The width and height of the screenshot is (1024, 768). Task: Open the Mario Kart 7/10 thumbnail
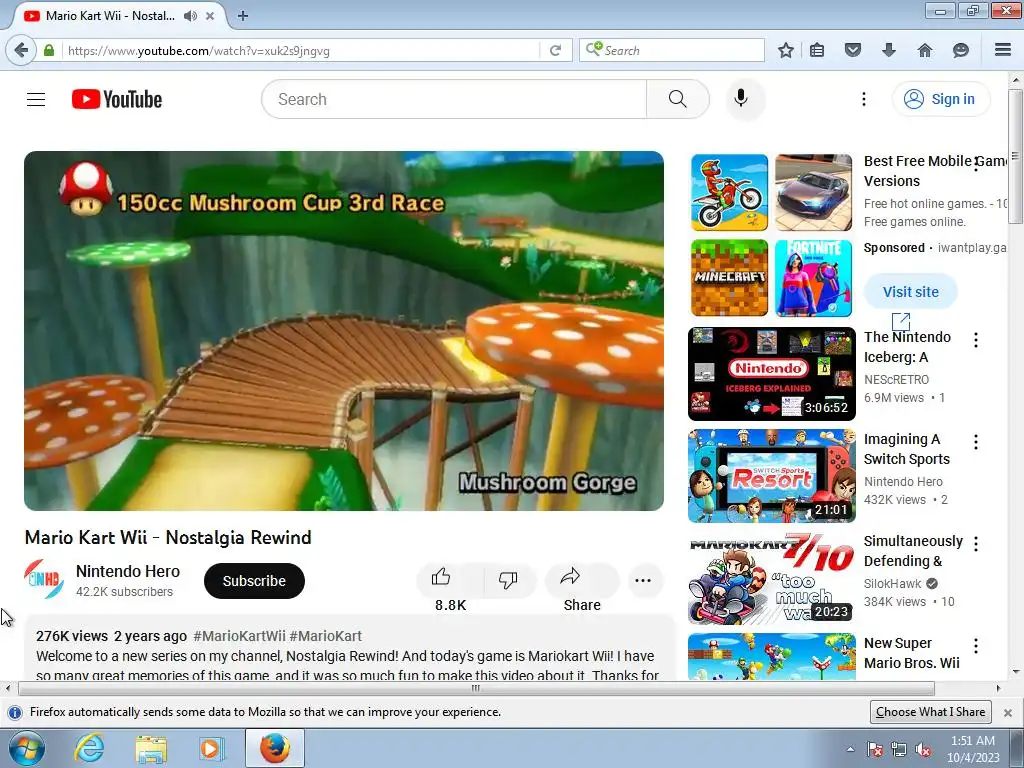[x=772, y=578]
